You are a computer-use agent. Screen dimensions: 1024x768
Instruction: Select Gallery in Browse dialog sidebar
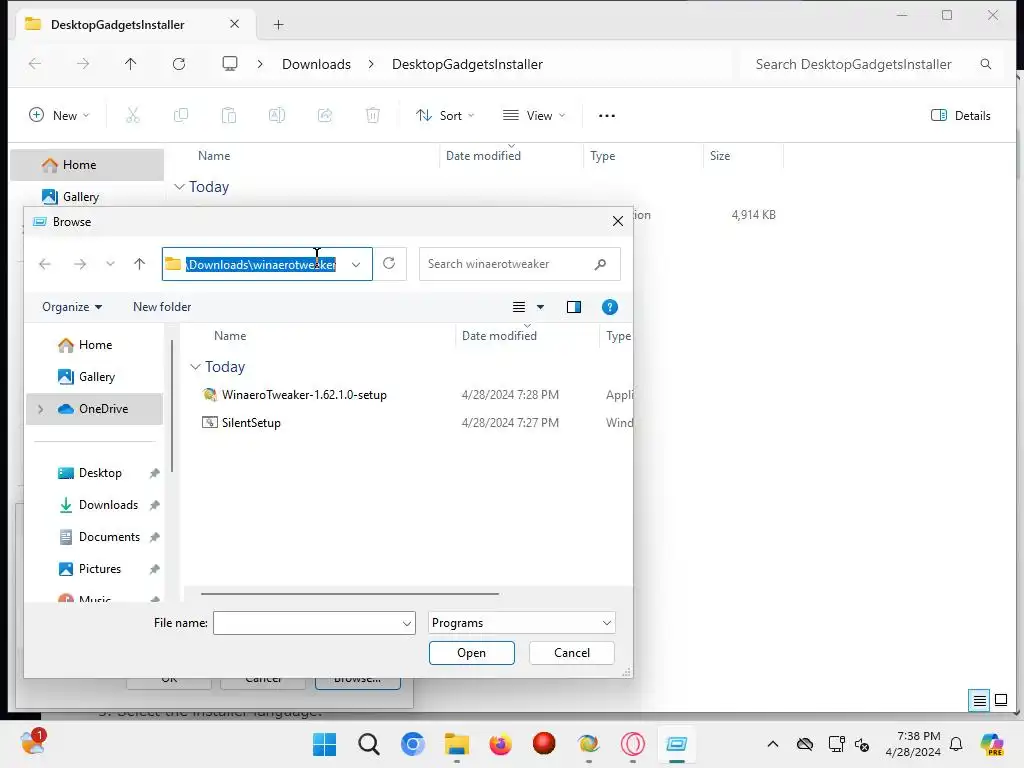coord(96,377)
